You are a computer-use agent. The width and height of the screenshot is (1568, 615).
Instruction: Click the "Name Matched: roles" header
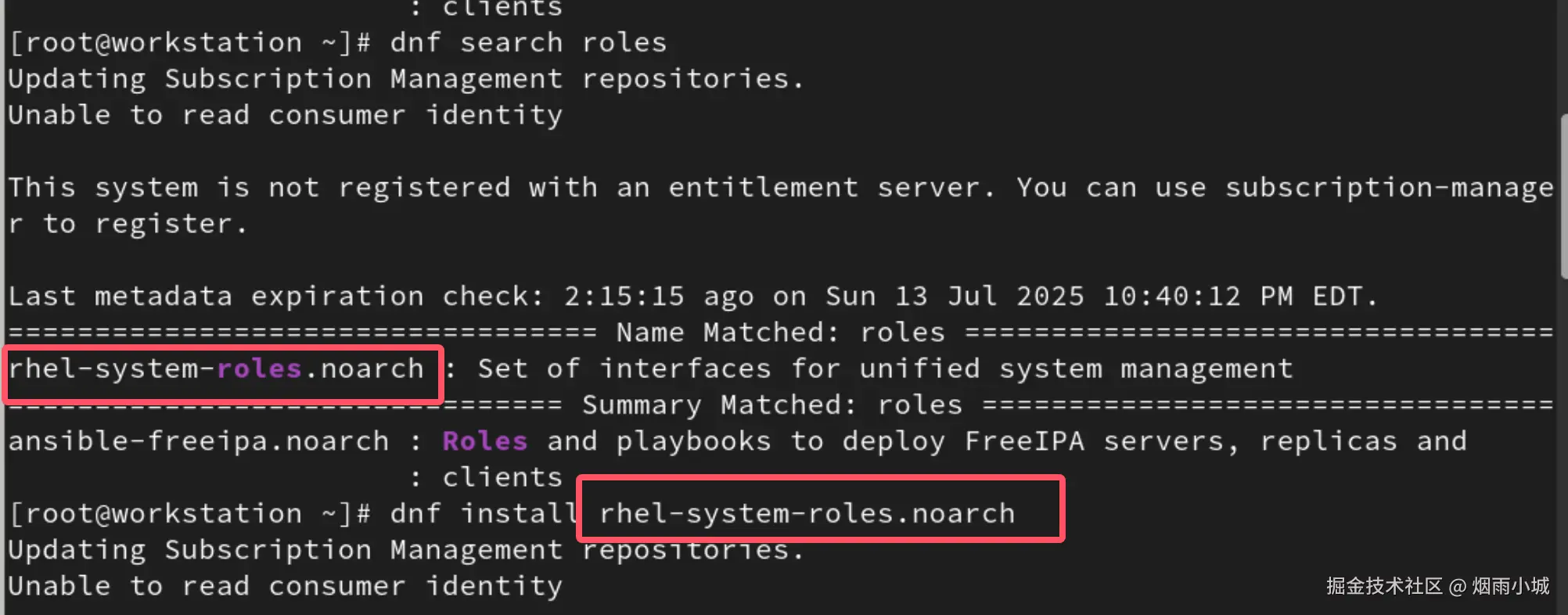tap(780, 333)
